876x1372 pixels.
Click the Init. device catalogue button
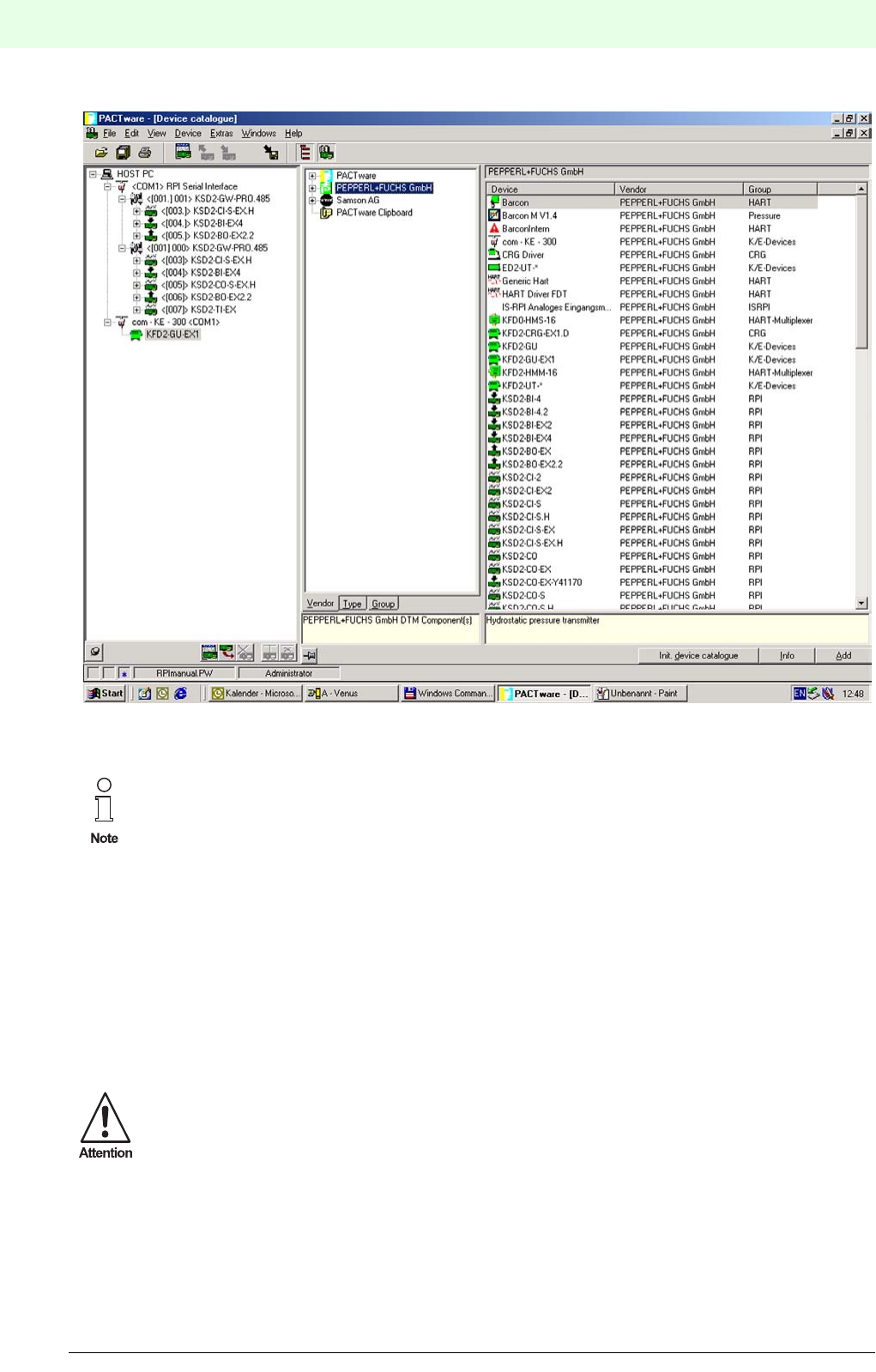pyautogui.click(x=698, y=655)
